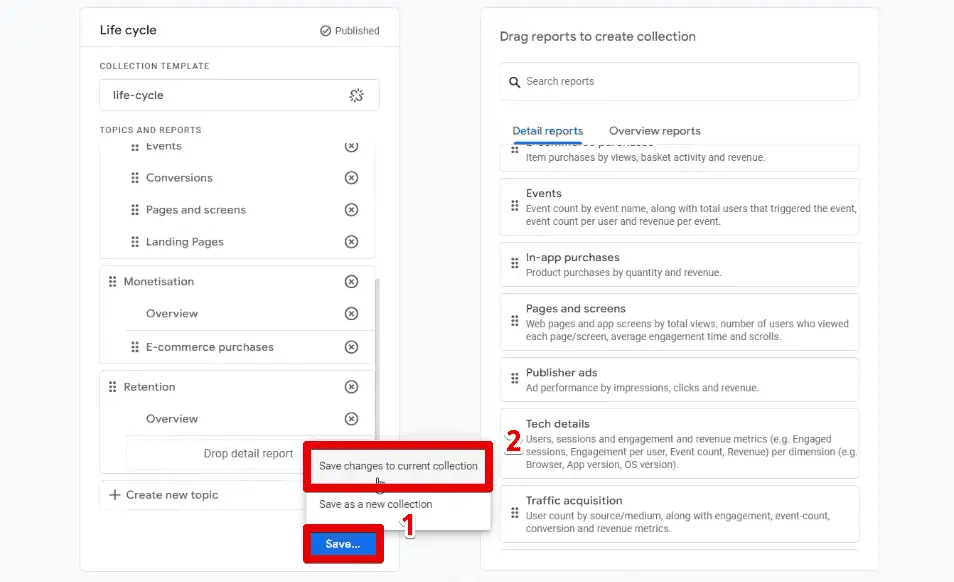Delete the Retention topic using its X icon
Image resolution: width=954 pixels, height=582 pixels.
point(351,387)
